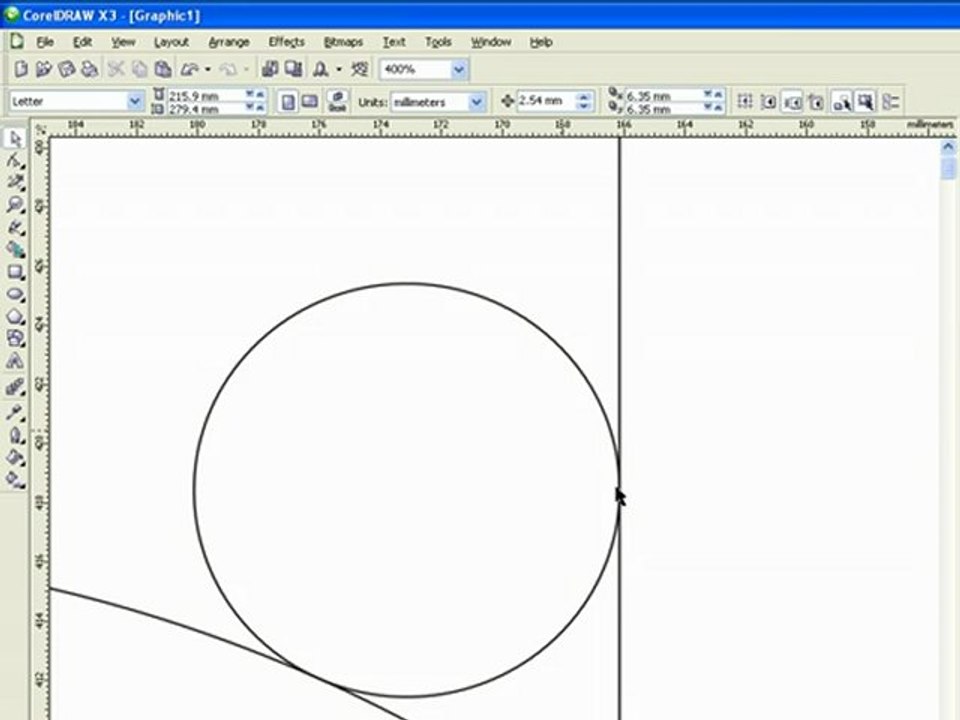Toggle Snap to Grid
The image size is (960, 720).
(744, 102)
